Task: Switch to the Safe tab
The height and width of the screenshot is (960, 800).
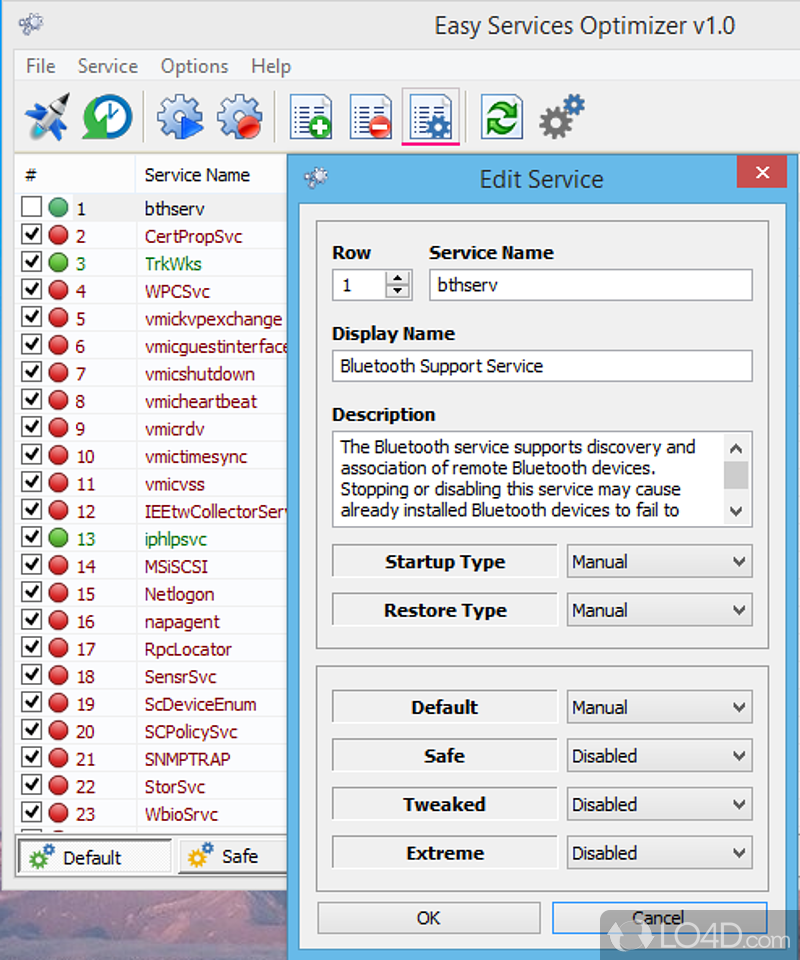Action: tap(226, 857)
